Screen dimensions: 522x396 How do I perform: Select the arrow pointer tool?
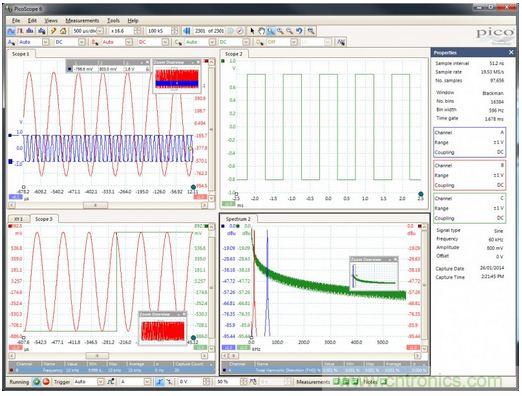coord(252,31)
